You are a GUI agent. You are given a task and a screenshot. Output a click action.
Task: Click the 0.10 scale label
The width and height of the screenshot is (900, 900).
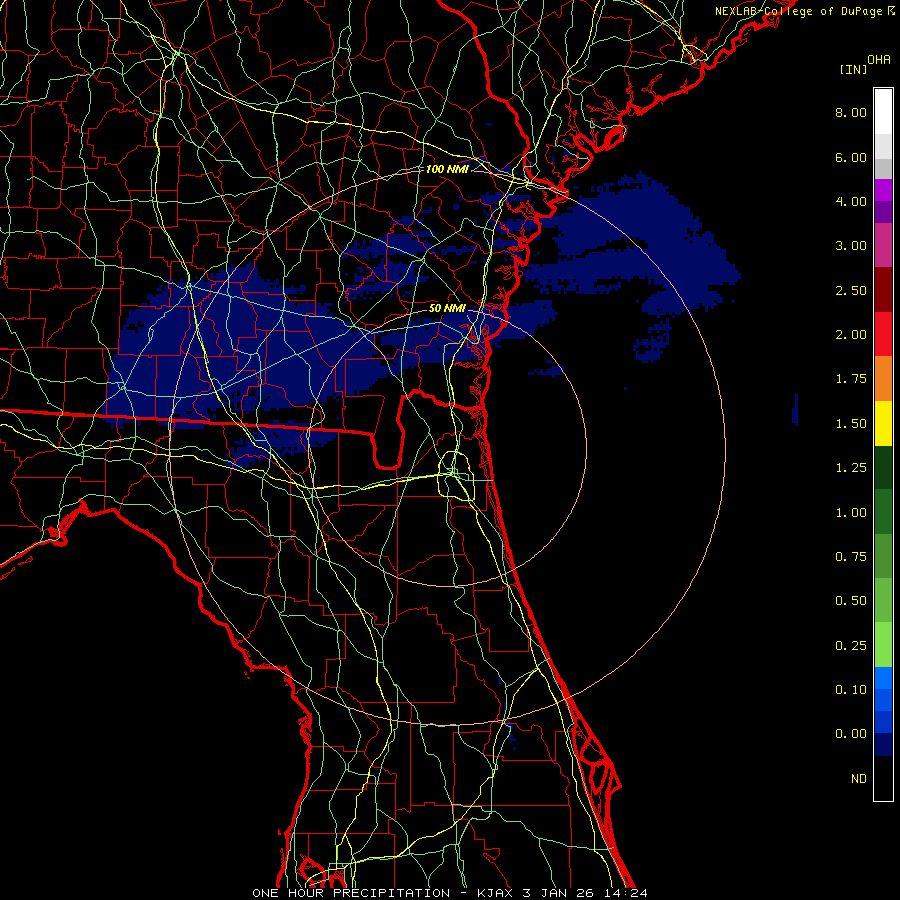(851, 690)
